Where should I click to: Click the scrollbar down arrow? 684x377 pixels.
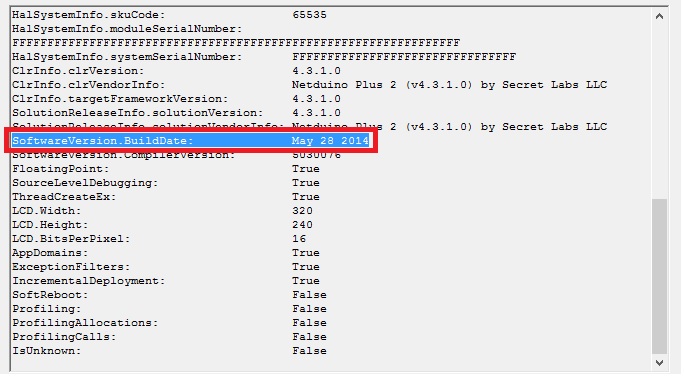click(x=659, y=363)
